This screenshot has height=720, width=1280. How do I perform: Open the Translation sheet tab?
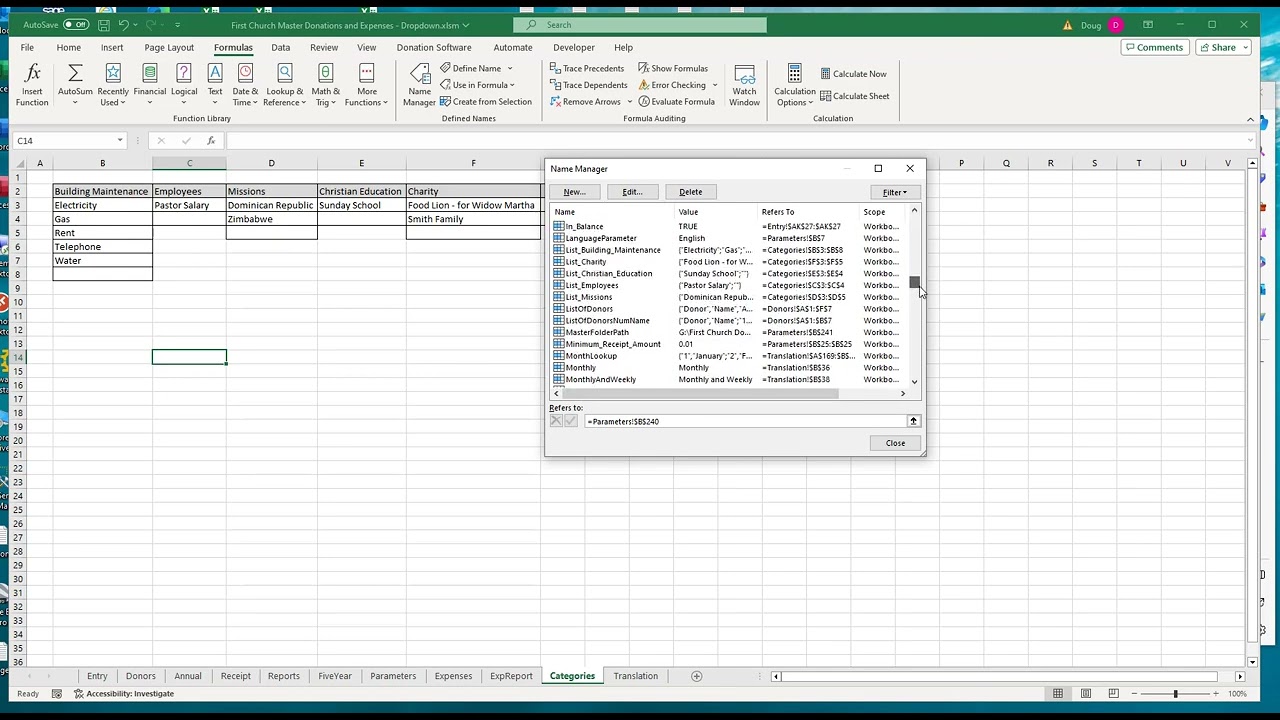point(635,676)
